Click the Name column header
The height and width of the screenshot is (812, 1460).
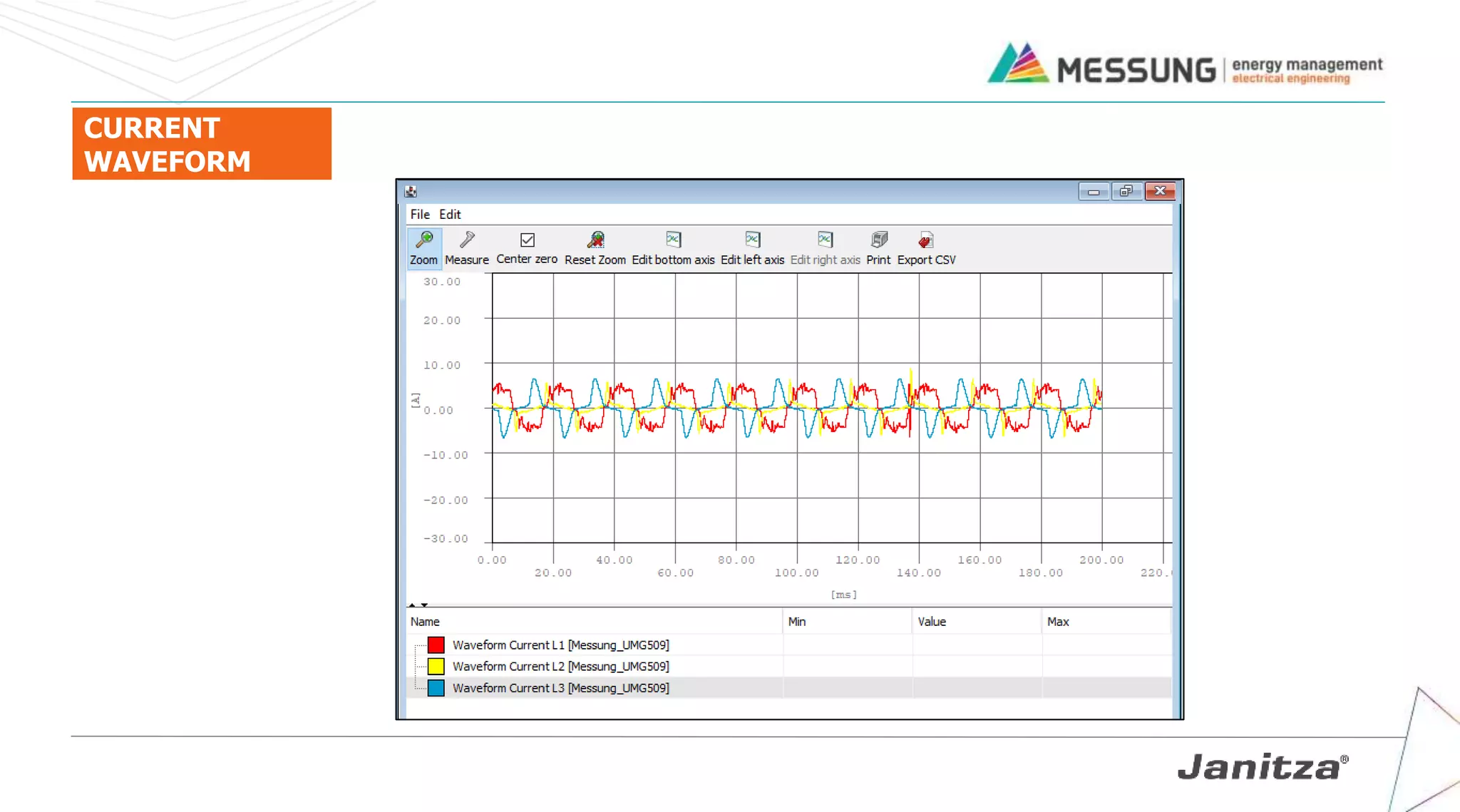pyautogui.click(x=425, y=622)
